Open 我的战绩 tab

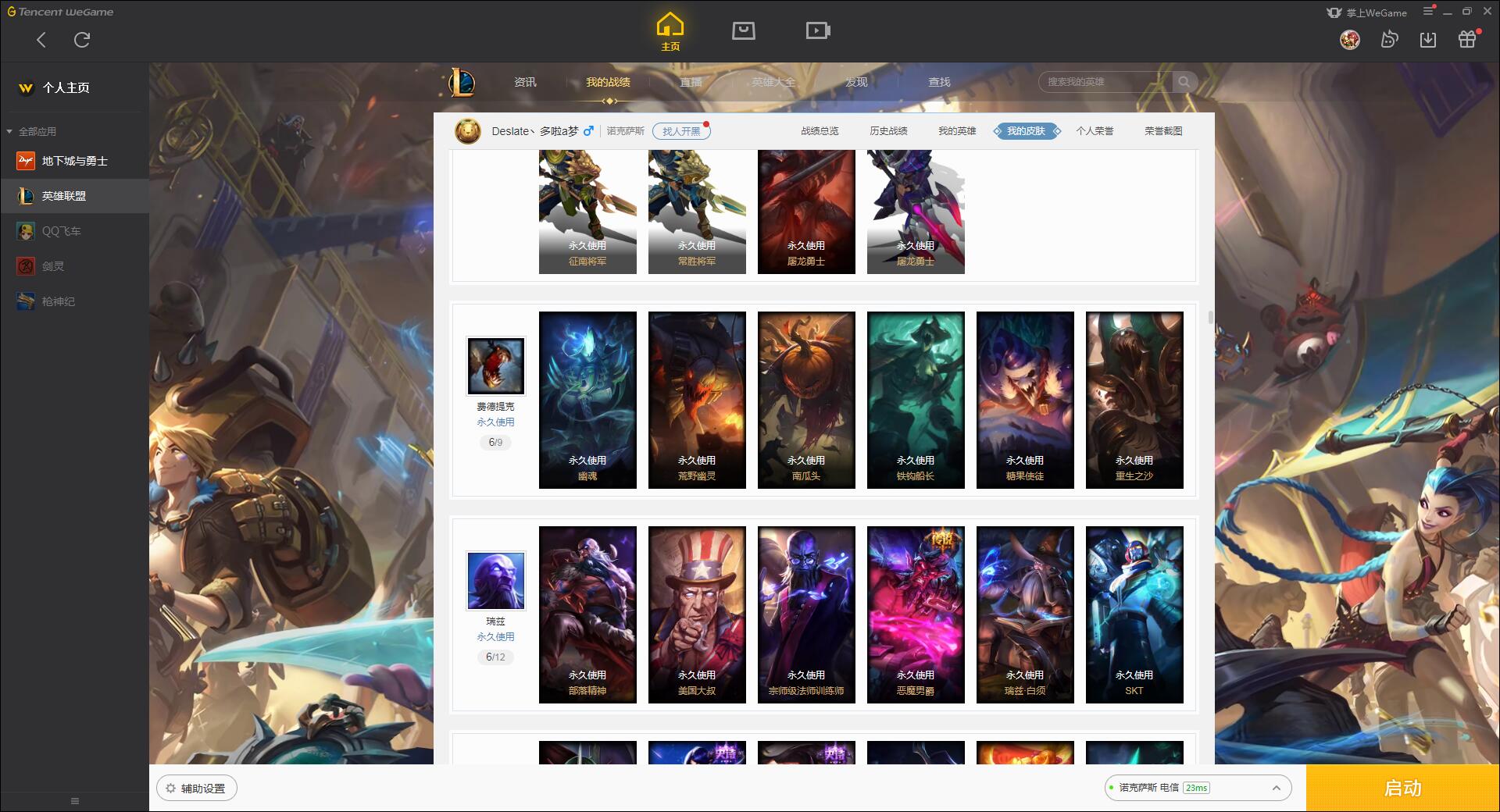point(608,82)
